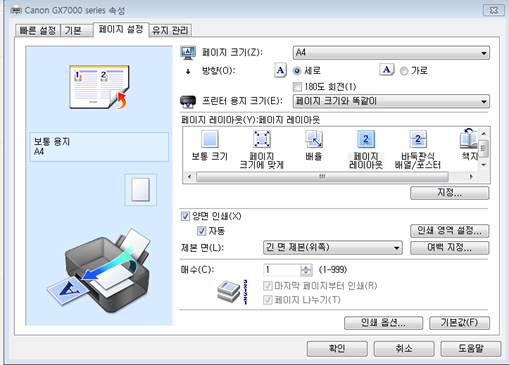Image resolution: width=509 pixels, height=365 pixels.
Task: Select the 바둑판식 배열/포스터 icon
Action: pyautogui.click(x=418, y=139)
